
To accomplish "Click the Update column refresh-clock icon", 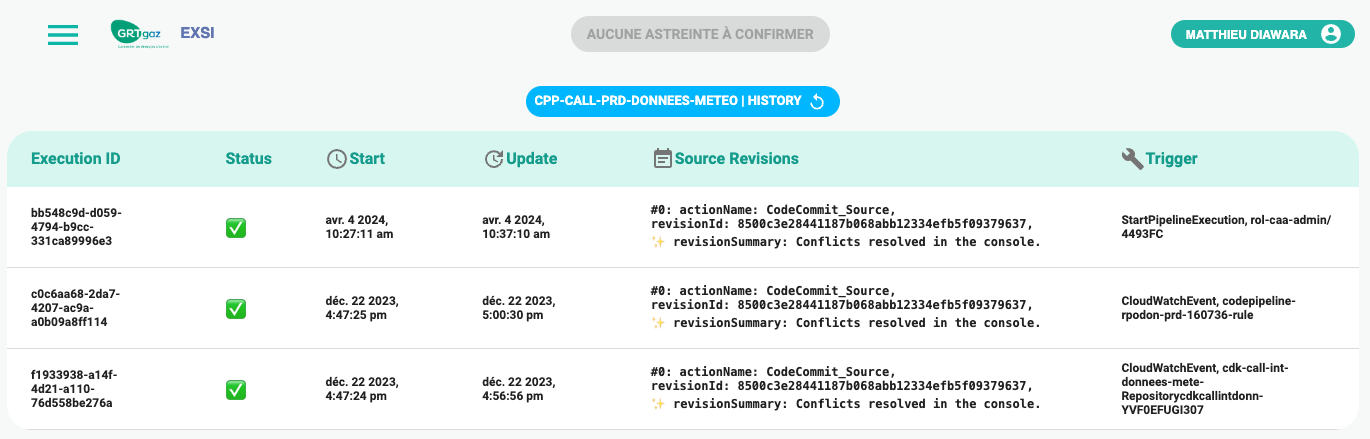I will point(494,159).
